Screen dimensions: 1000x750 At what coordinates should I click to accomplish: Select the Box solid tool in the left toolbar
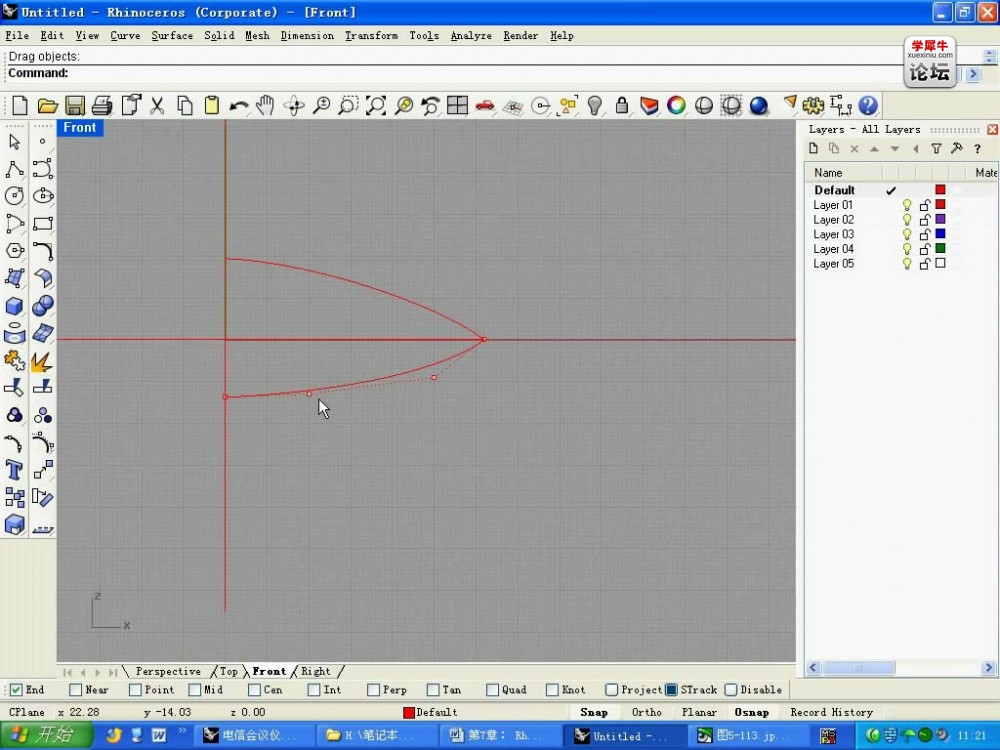pos(15,306)
